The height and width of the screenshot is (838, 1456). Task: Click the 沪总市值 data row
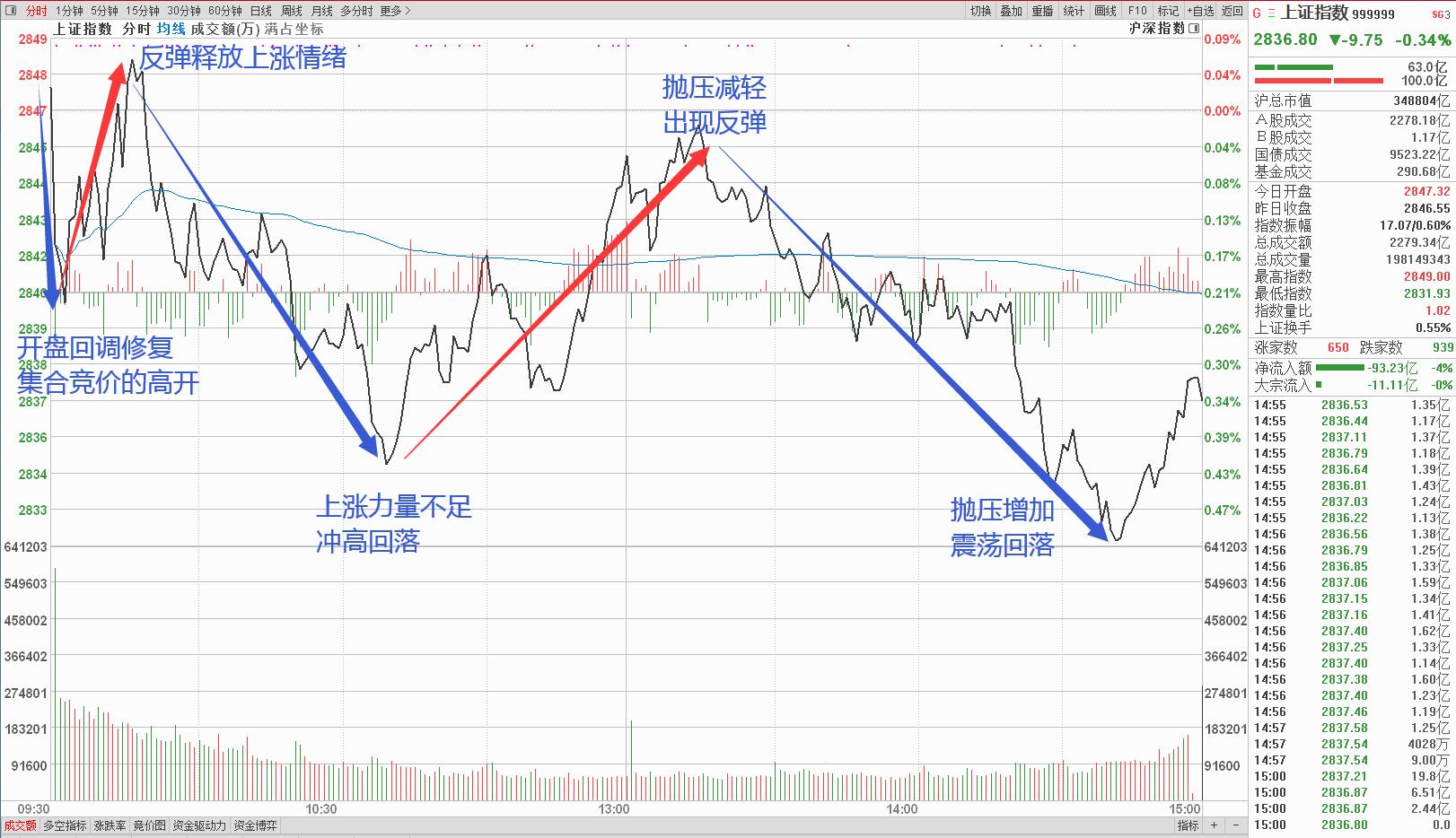pos(1352,100)
